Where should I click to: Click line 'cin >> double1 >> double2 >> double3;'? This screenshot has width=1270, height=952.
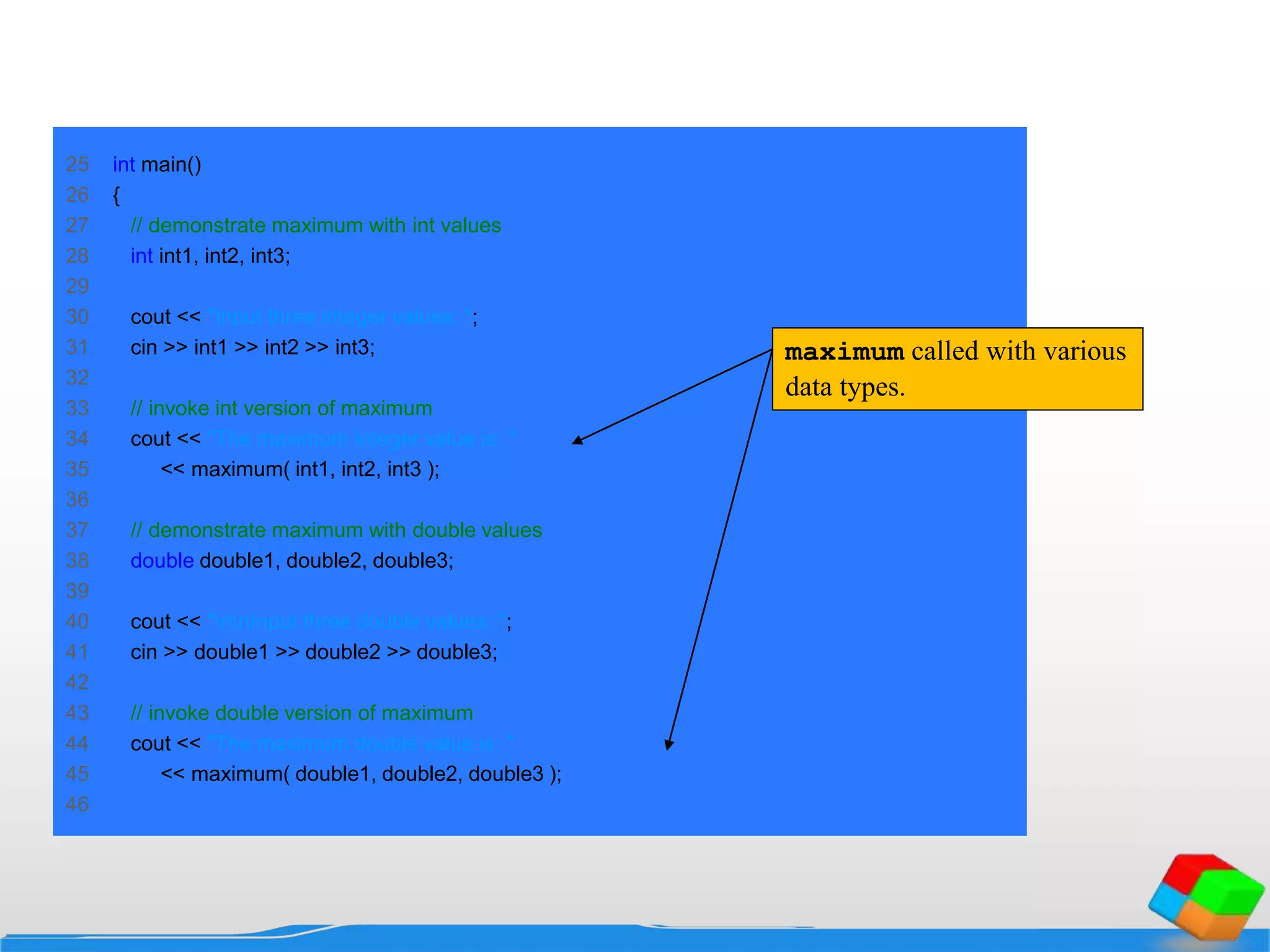pyautogui.click(x=314, y=652)
